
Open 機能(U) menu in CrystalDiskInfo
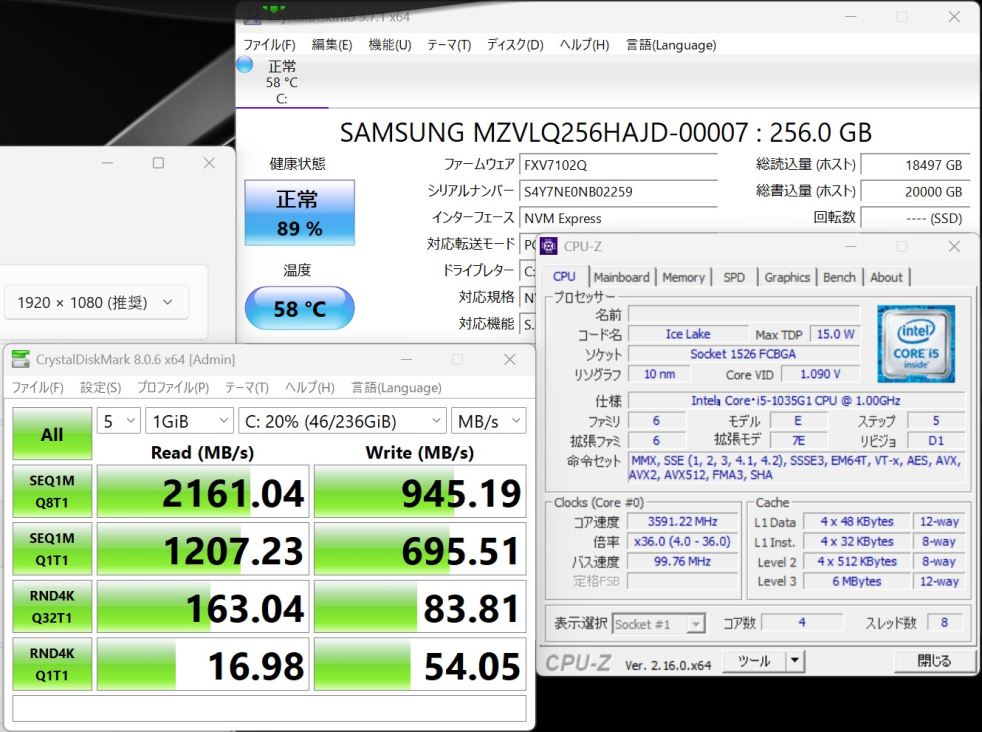pos(390,45)
